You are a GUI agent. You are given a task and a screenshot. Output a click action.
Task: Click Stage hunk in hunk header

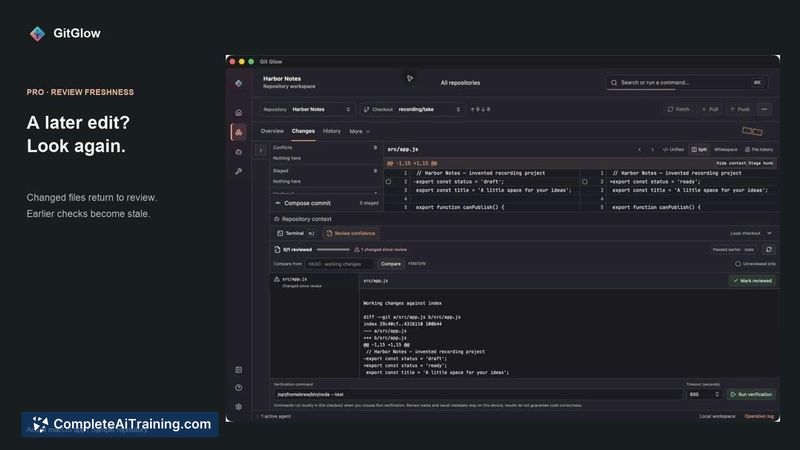(761, 163)
